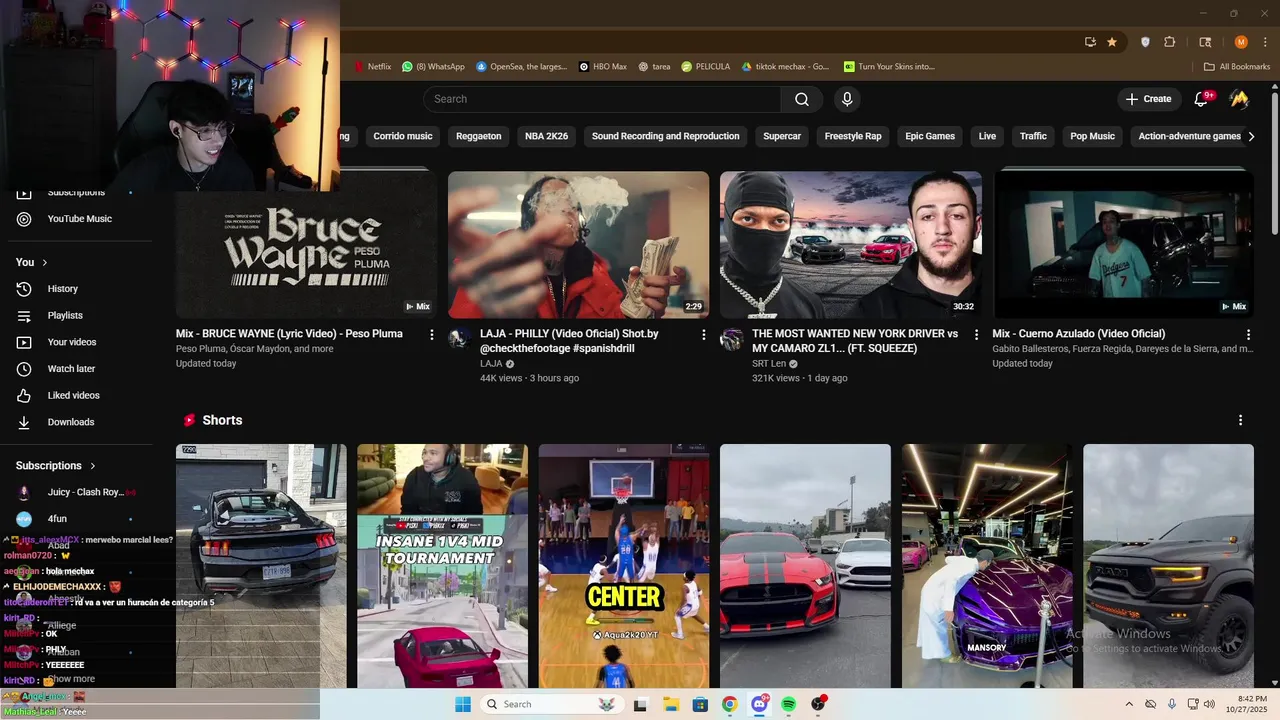Image resolution: width=1280 pixels, height=720 pixels.
Task: Open more options for LAJA PHILLY video
Action: [x=703, y=334]
